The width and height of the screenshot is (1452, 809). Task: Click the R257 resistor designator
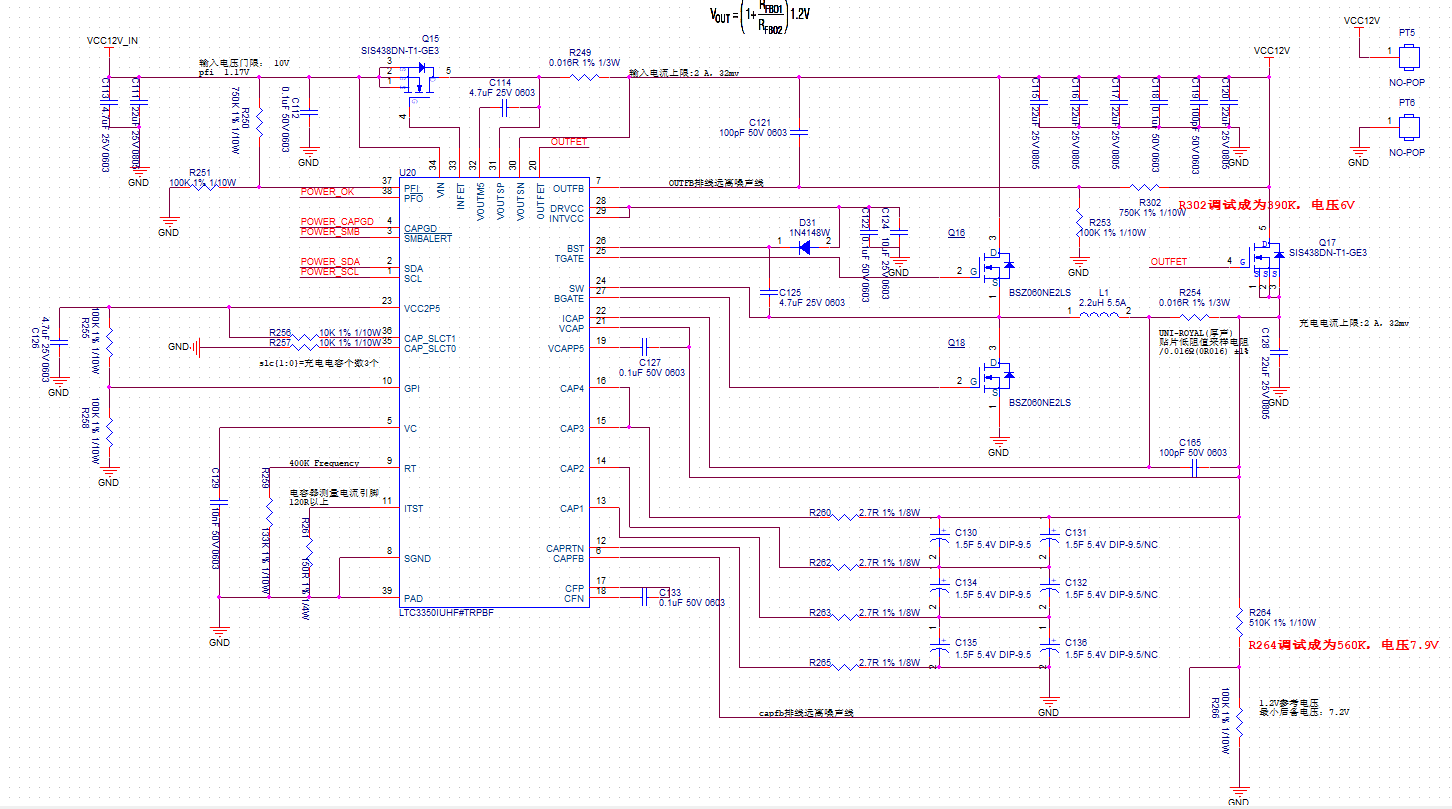pos(280,342)
